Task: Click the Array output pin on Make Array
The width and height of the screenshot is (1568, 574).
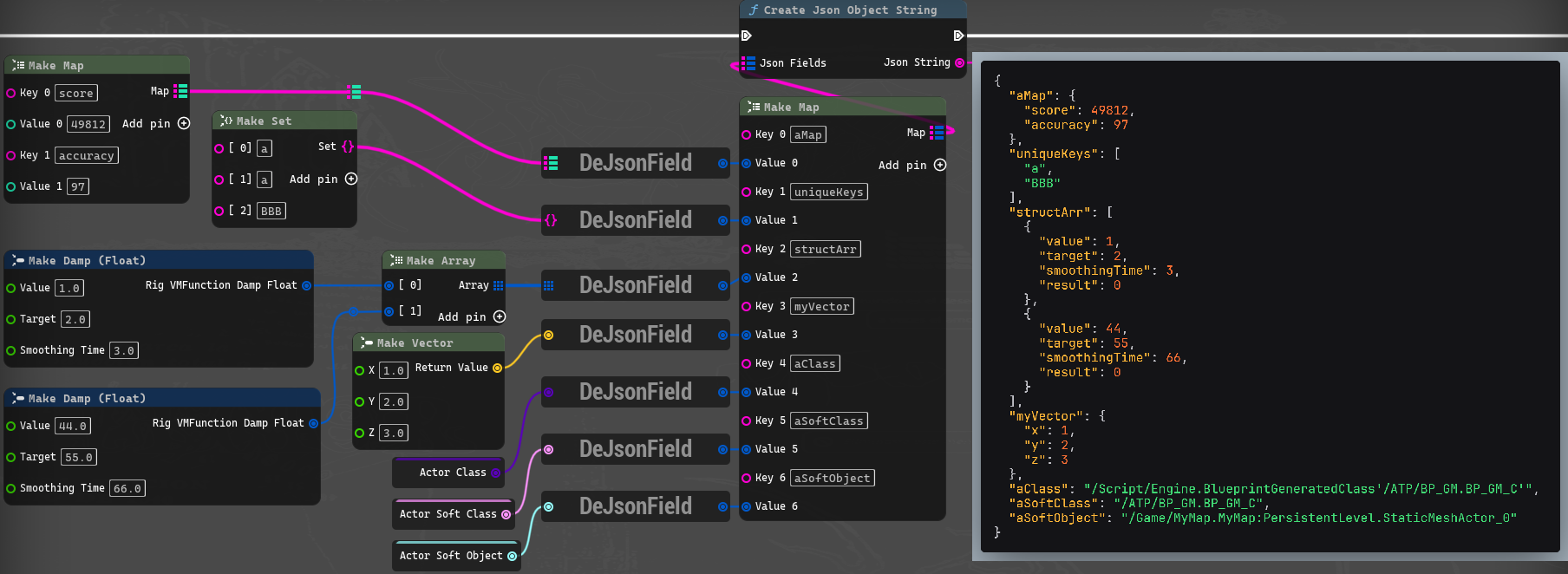Action: click(x=498, y=285)
